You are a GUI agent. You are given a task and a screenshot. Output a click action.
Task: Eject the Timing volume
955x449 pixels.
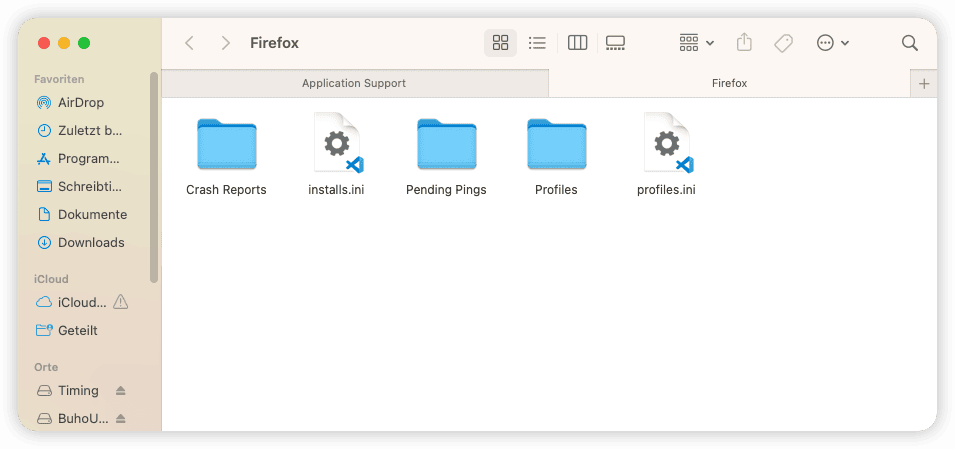121,391
